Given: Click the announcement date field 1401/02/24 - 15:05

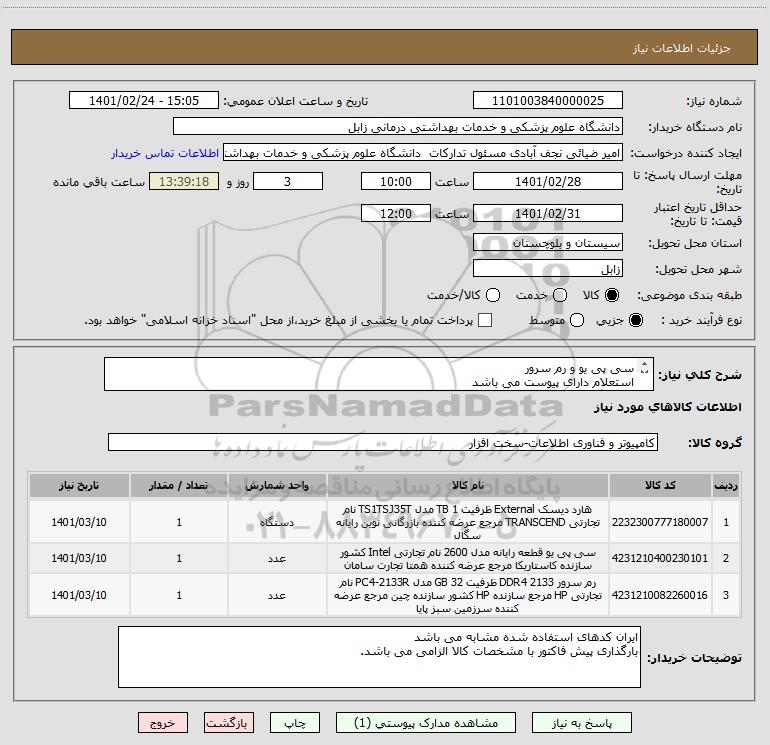Looking at the screenshot, I should (x=144, y=101).
